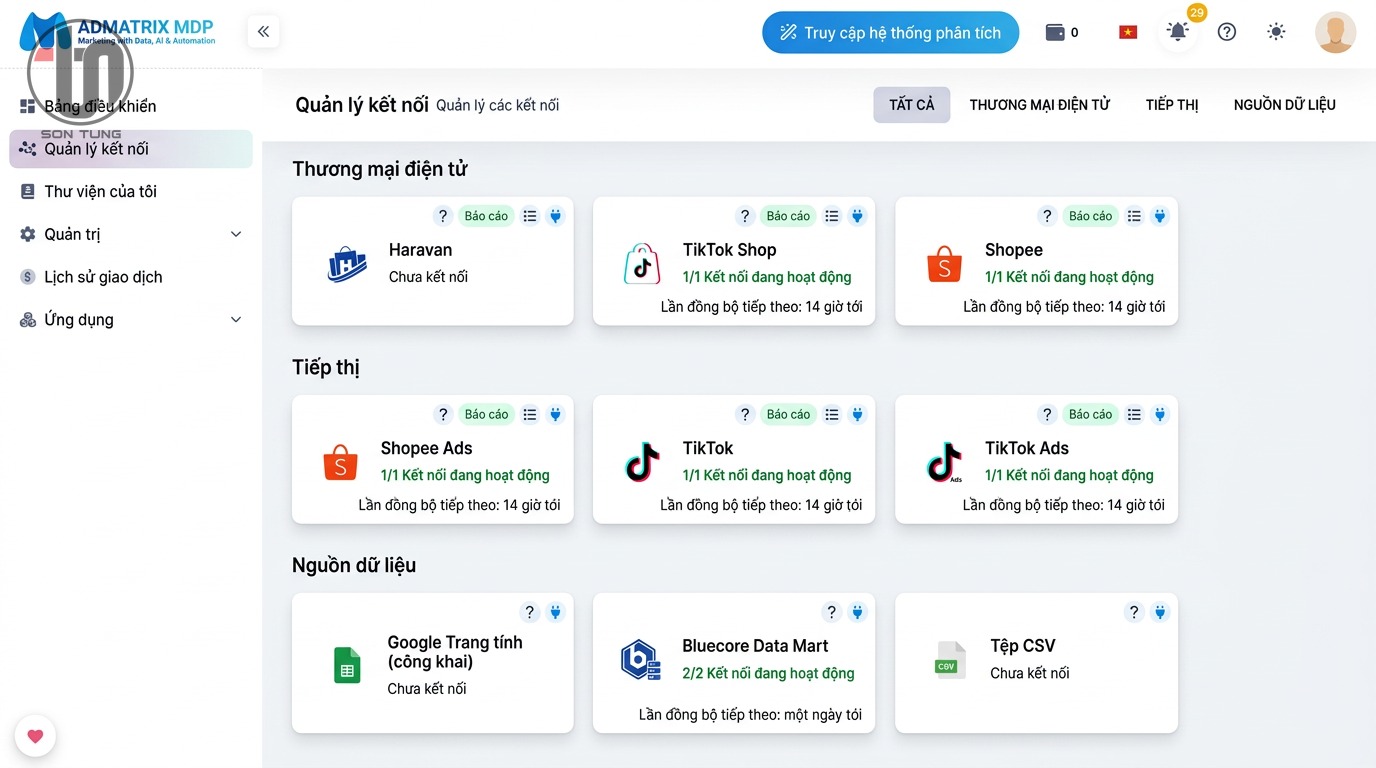Click the plug icon on TikTok Ads card
Screen dimensions: 1376x768
tap(1160, 414)
